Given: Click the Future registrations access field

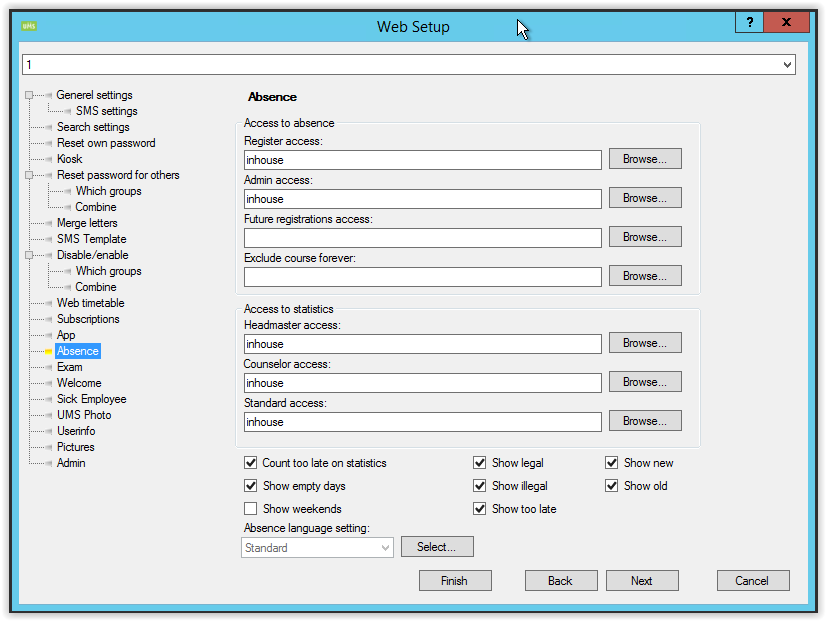Looking at the screenshot, I should [422, 238].
